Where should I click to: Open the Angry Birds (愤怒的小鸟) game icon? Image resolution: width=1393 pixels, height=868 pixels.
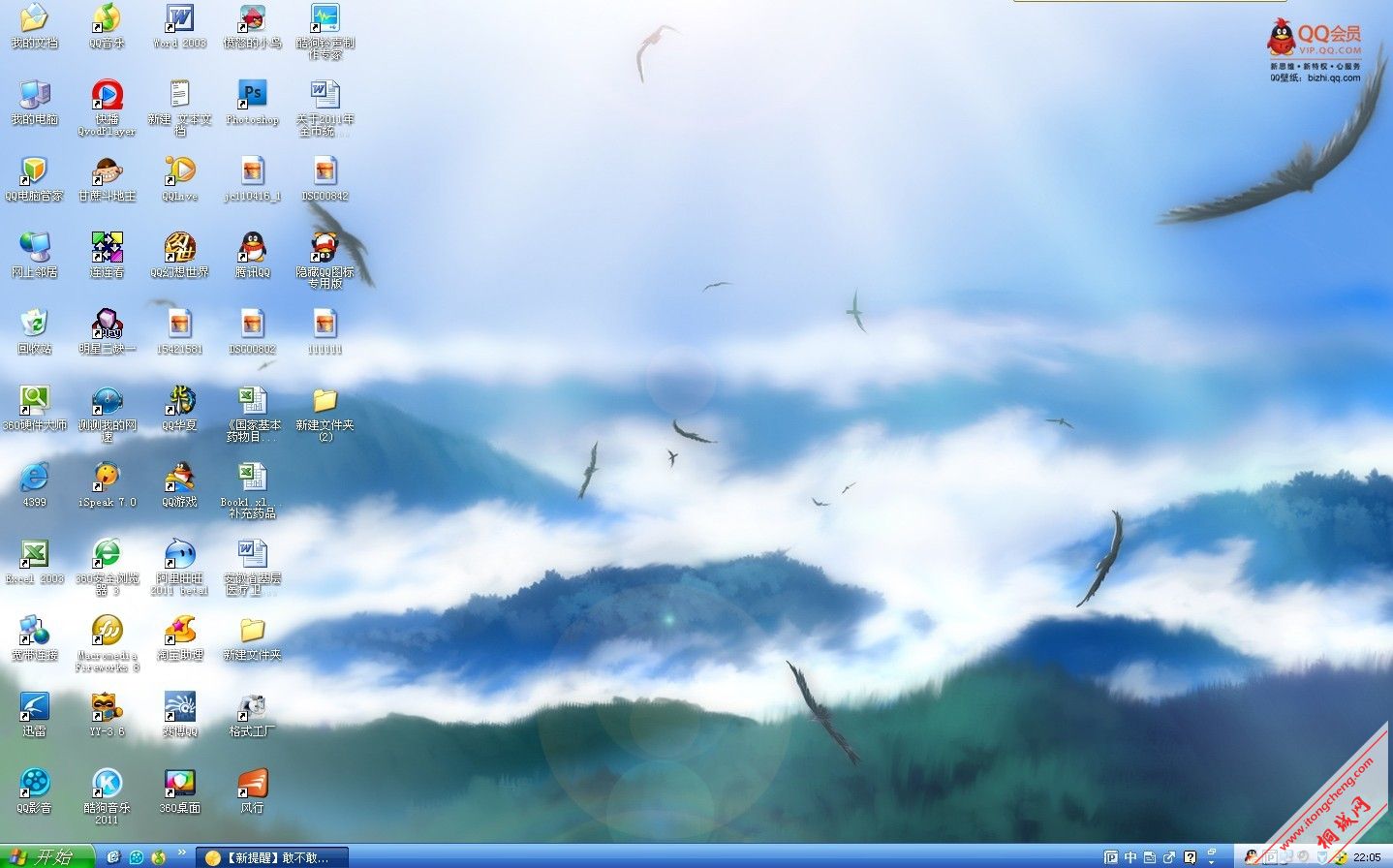(252, 19)
